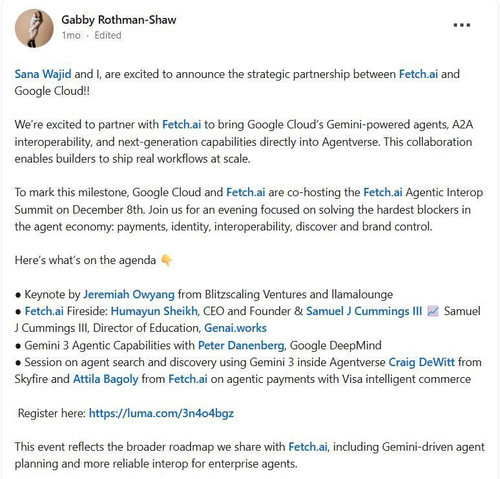This screenshot has width=500, height=479.
Task: Open Humayun Sheikh's profile mention
Action: [154, 311]
